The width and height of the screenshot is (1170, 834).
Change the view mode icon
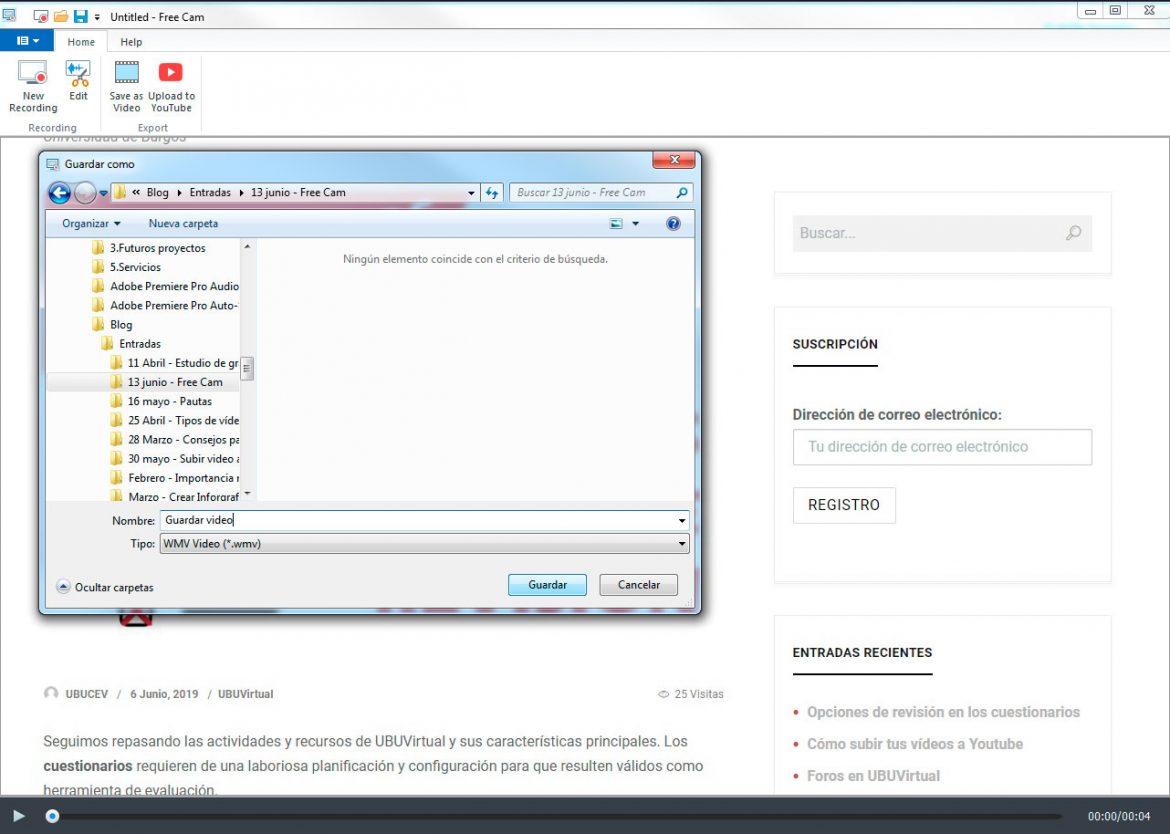click(616, 224)
